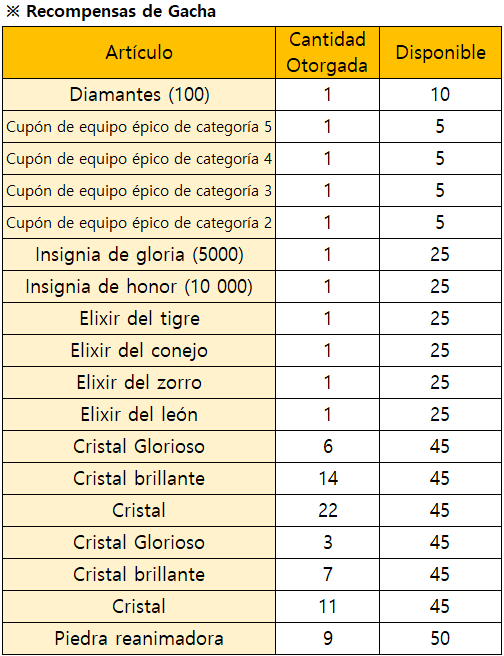The height and width of the screenshot is (656, 504).
Task: Select the quantity 14 cell for Cristal brillante
Action: click(327, 479)
